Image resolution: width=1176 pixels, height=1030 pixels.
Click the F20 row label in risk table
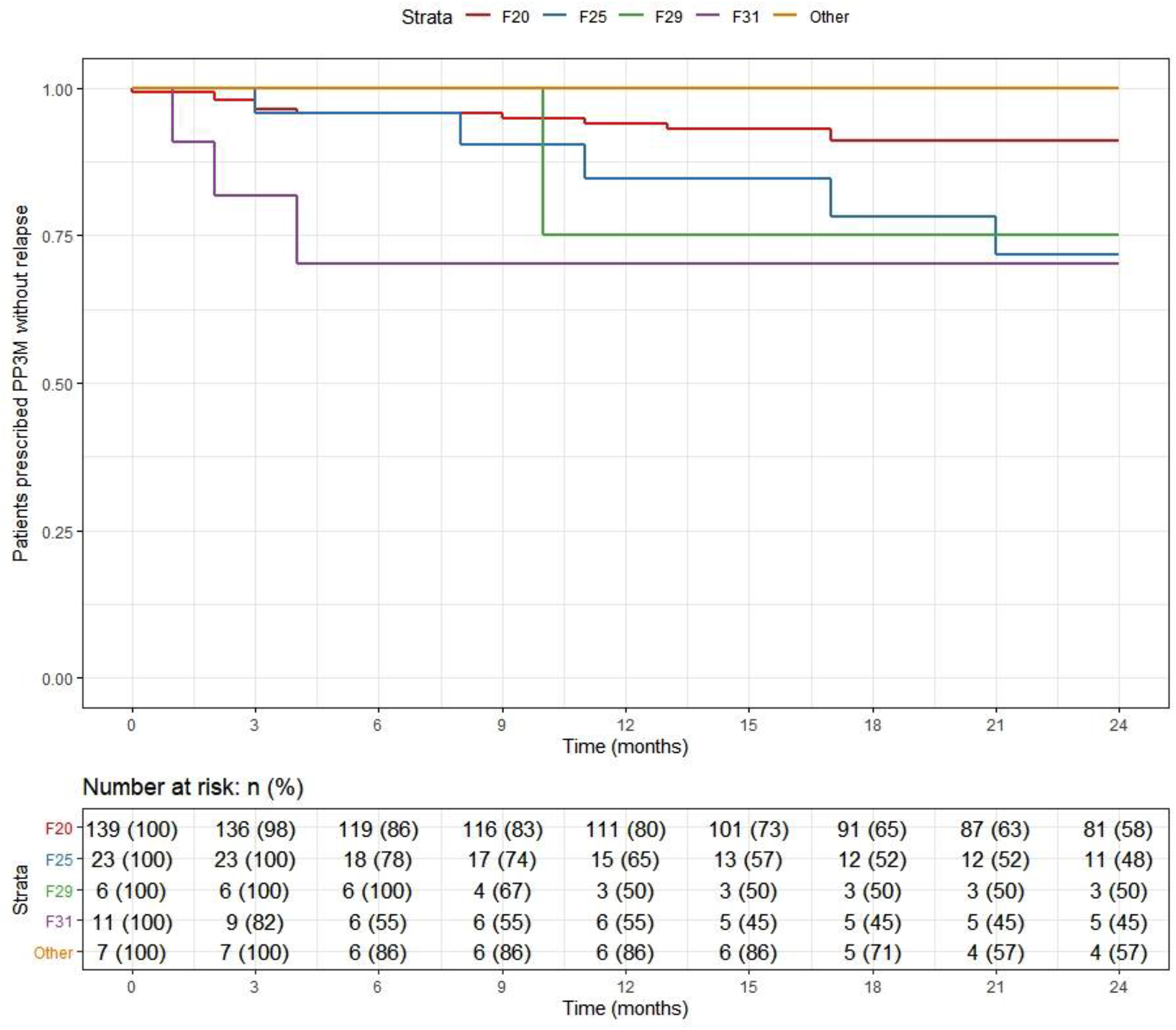(x=59, y=829)
